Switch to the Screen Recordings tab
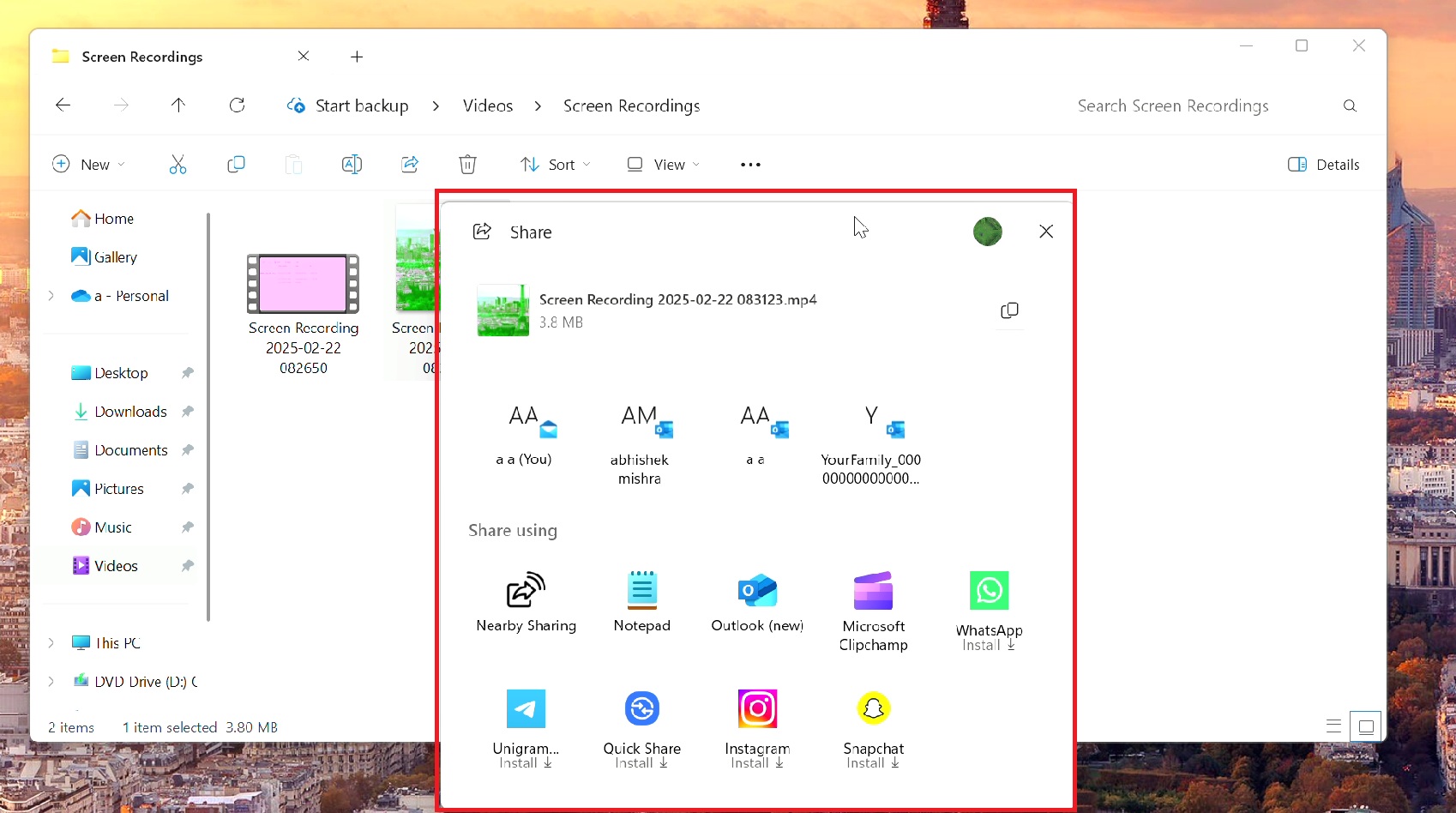The image size is (1456, 813). 141,57
